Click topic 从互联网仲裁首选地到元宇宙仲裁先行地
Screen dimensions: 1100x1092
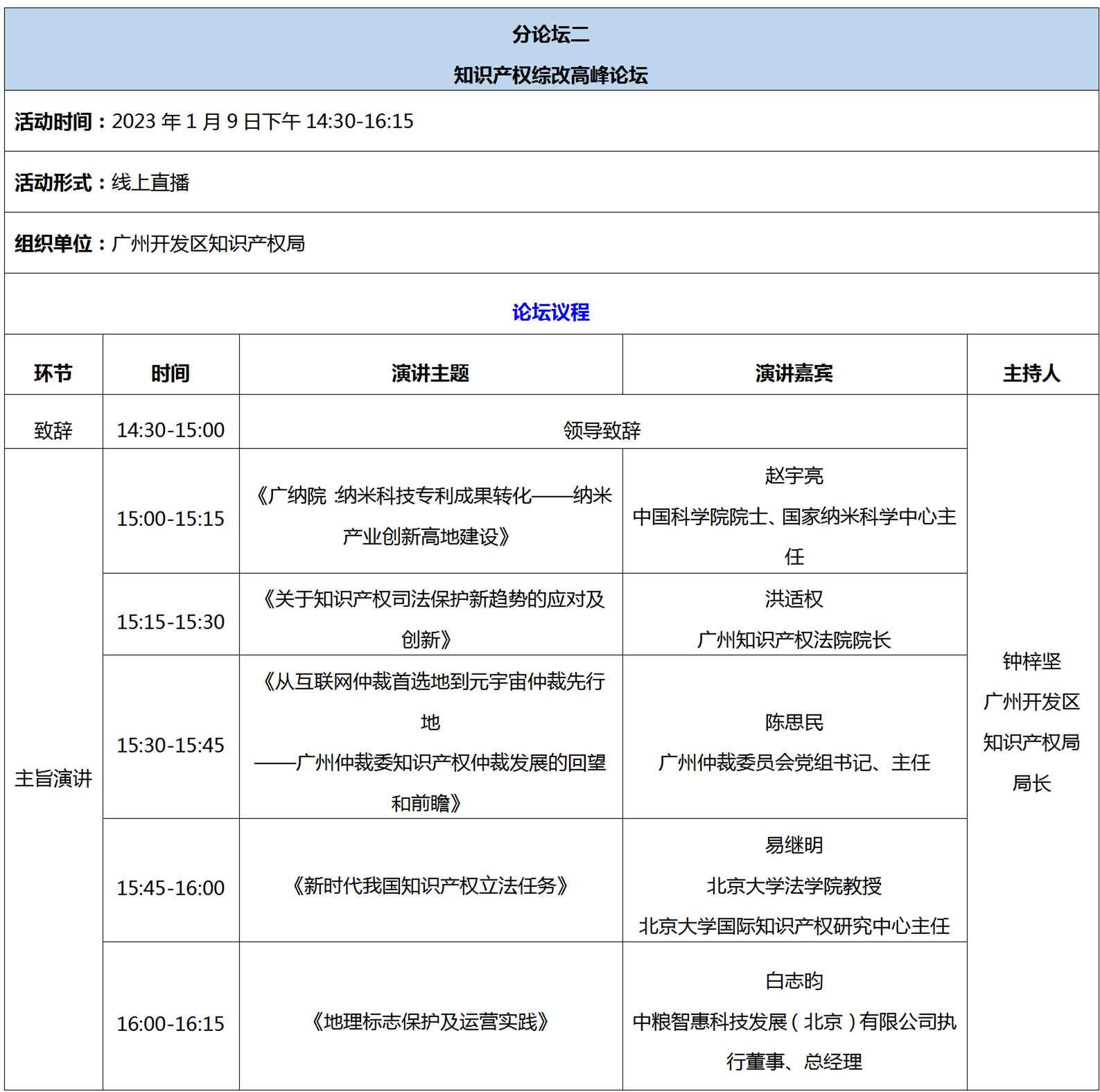coord(430,701)
